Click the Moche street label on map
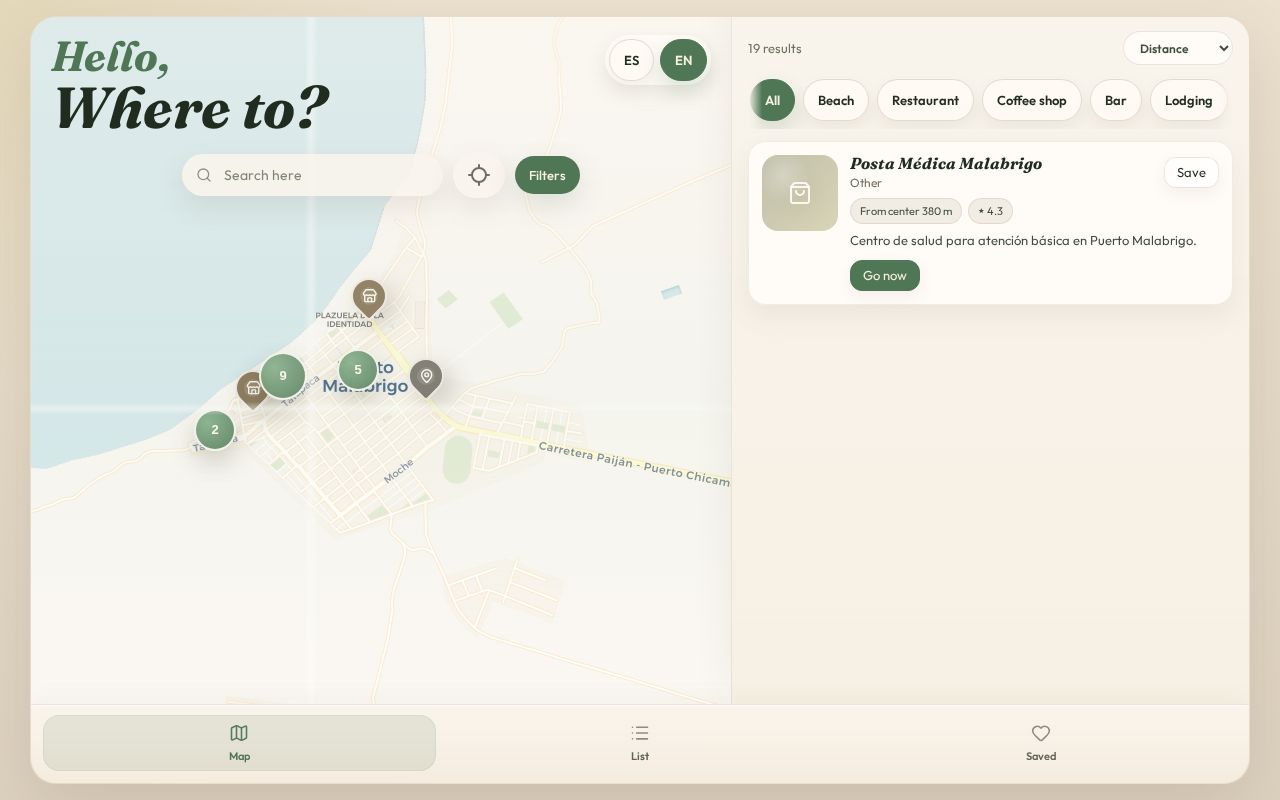Viewport: 1280px width, 800px height. pos(398,471)
